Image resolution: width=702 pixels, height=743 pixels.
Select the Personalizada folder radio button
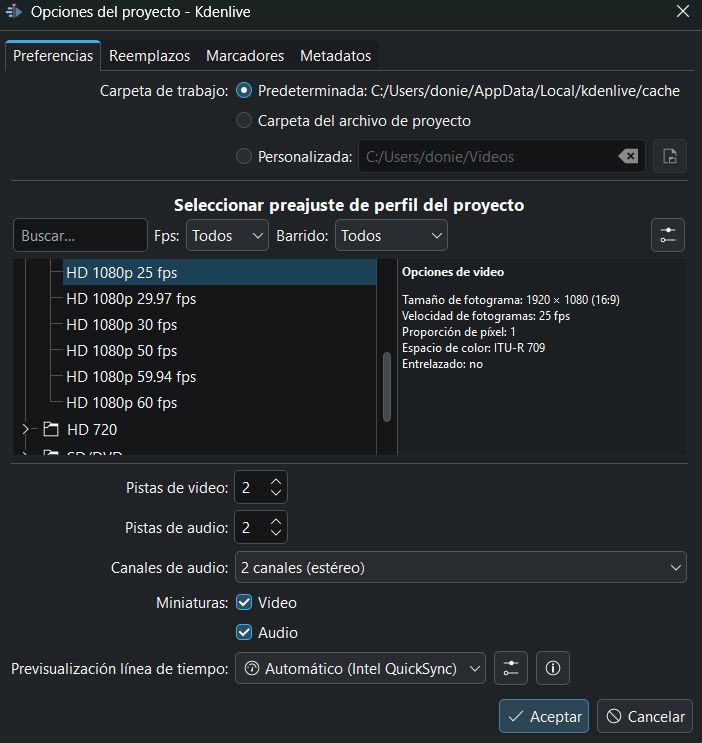tap(244, 156)
